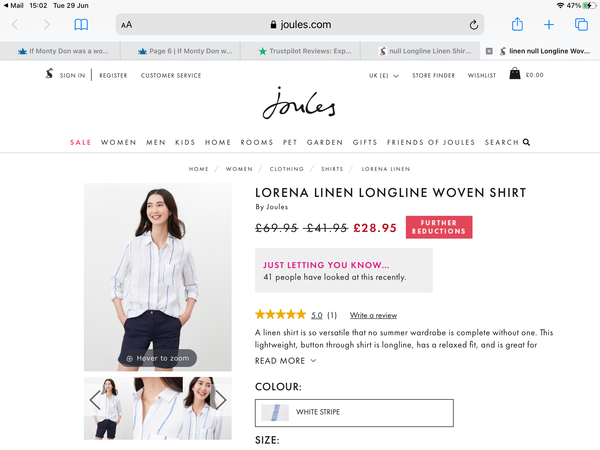This screenshot has width=600, height=450.
Task: Open the shopping bag icon
Action: pos(514,74)
